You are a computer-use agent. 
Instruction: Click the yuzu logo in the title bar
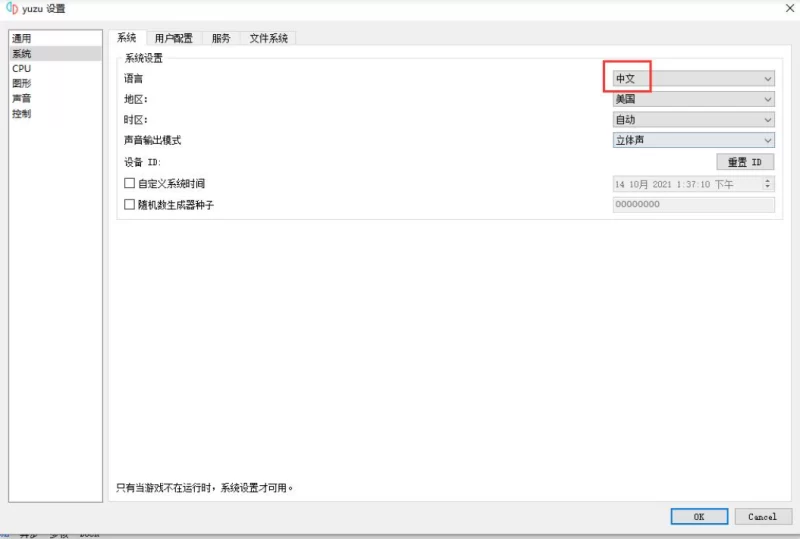[12, 8]
